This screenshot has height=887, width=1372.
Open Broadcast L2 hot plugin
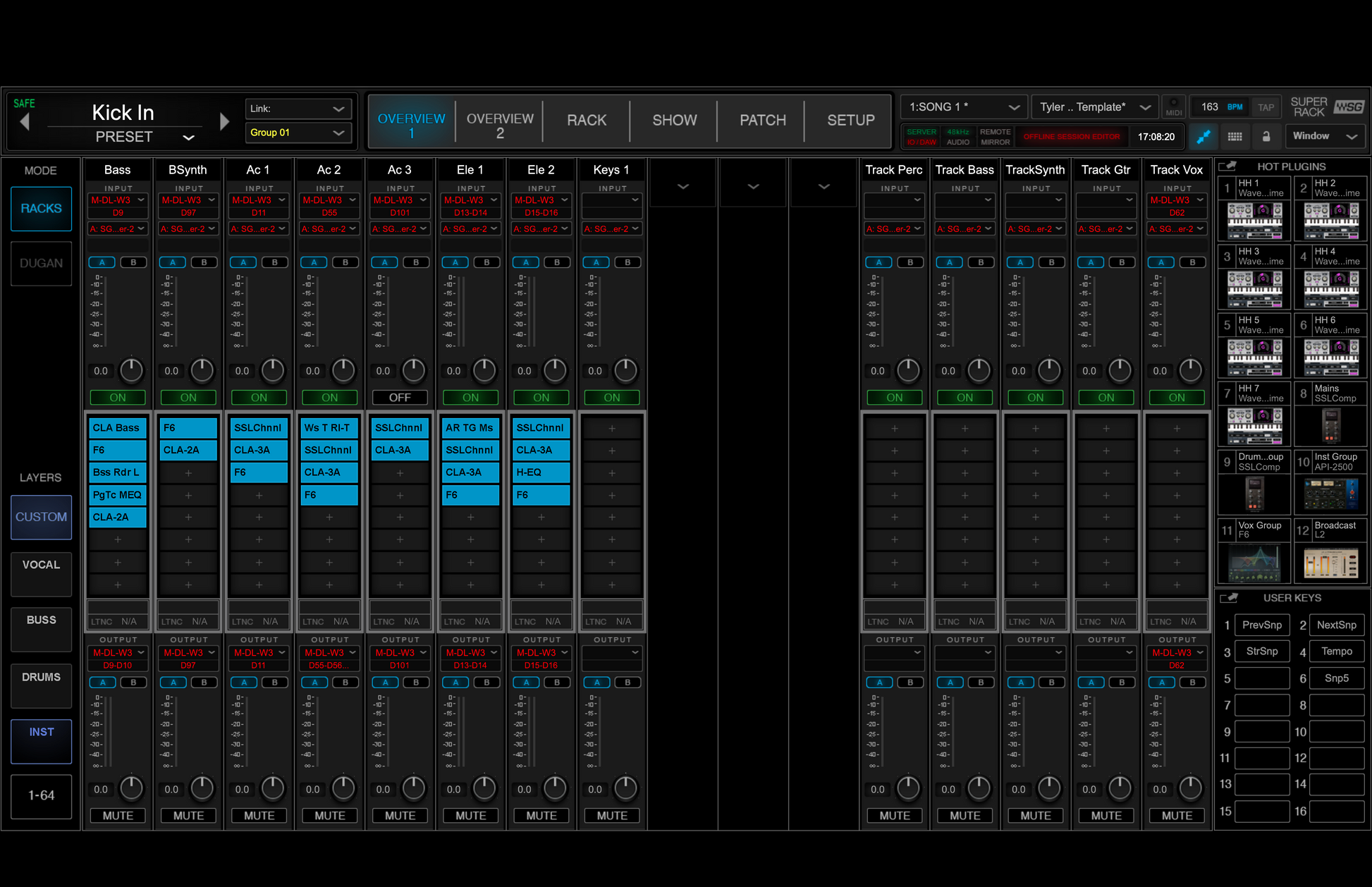click(x=1331, y=563)
